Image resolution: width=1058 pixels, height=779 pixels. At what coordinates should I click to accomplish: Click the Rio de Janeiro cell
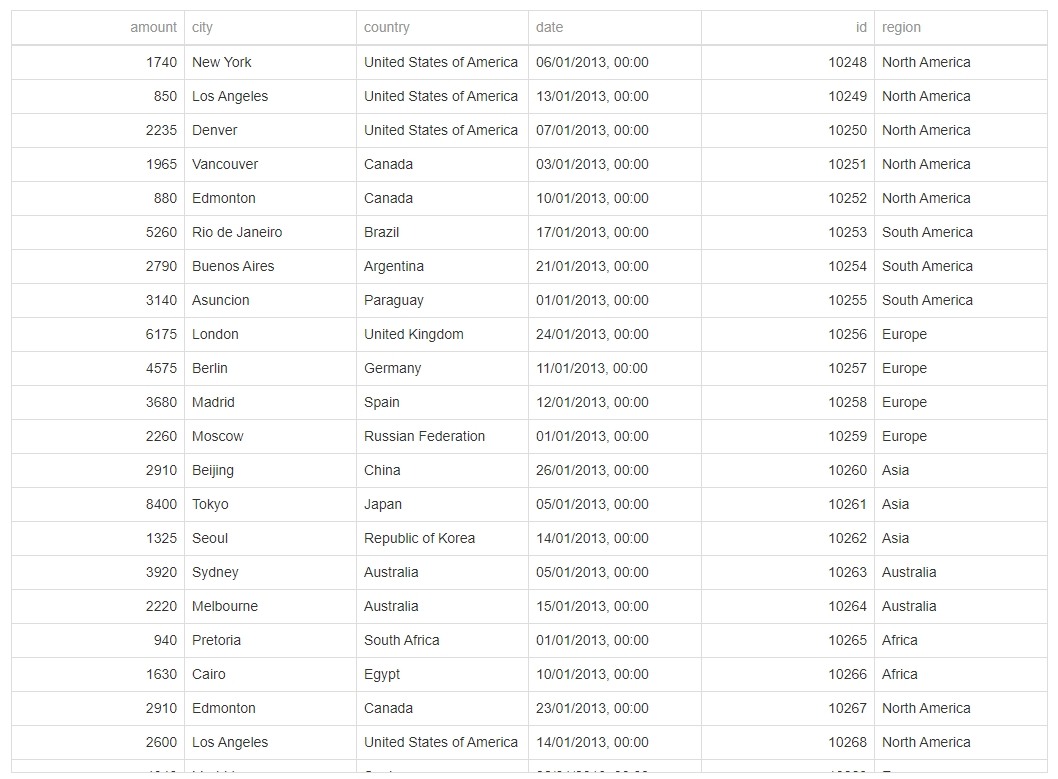point(237,232)
